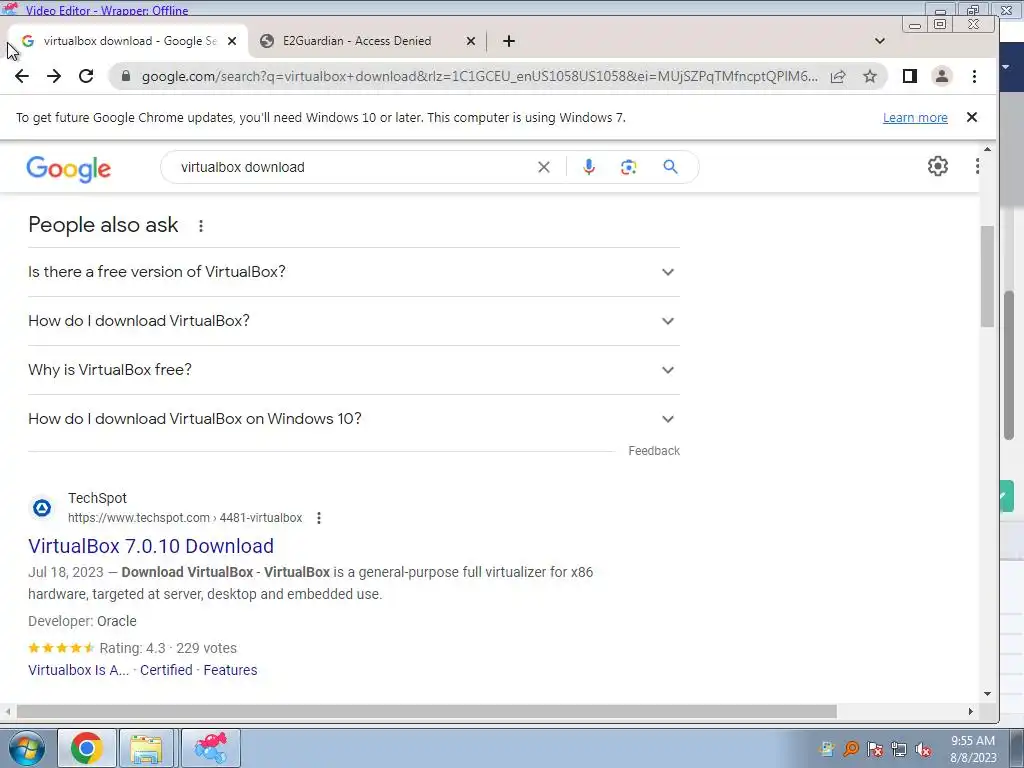Close the E2Guardian Access Denied tab
This screenshot has width=1024, height=768.
pyautogui.click(x=471, y=40)
